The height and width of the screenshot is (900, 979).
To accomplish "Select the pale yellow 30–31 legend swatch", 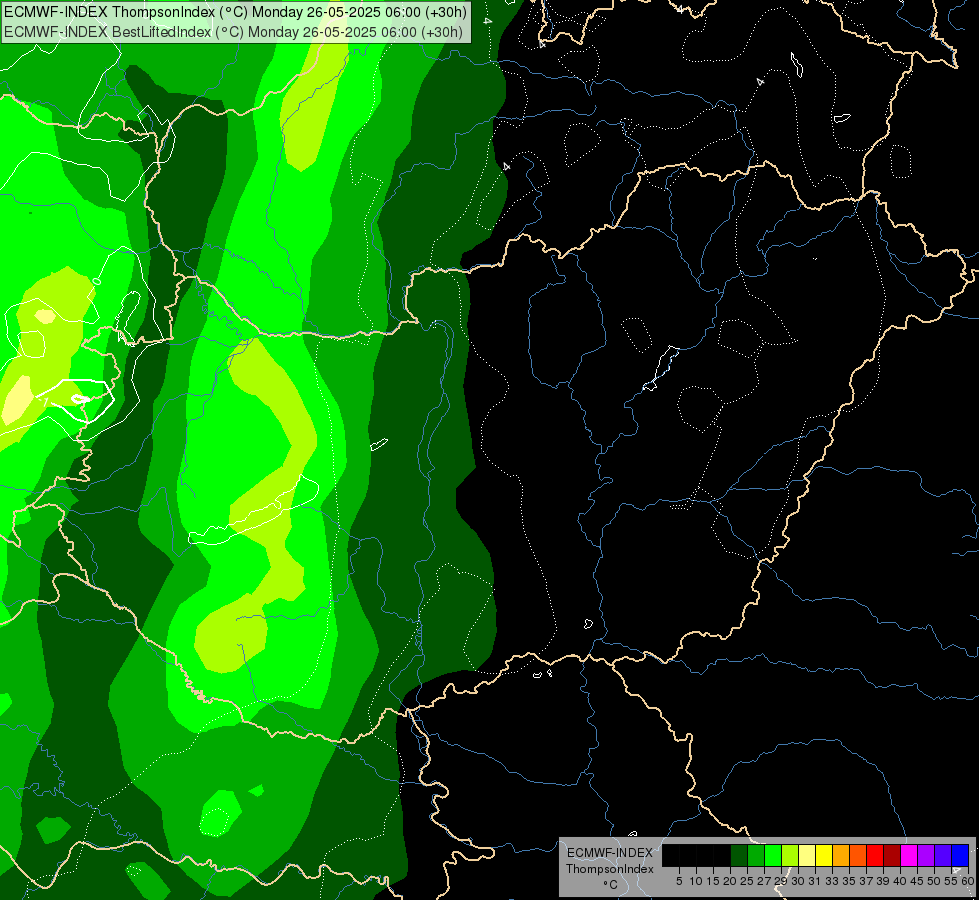I will 807,856.
